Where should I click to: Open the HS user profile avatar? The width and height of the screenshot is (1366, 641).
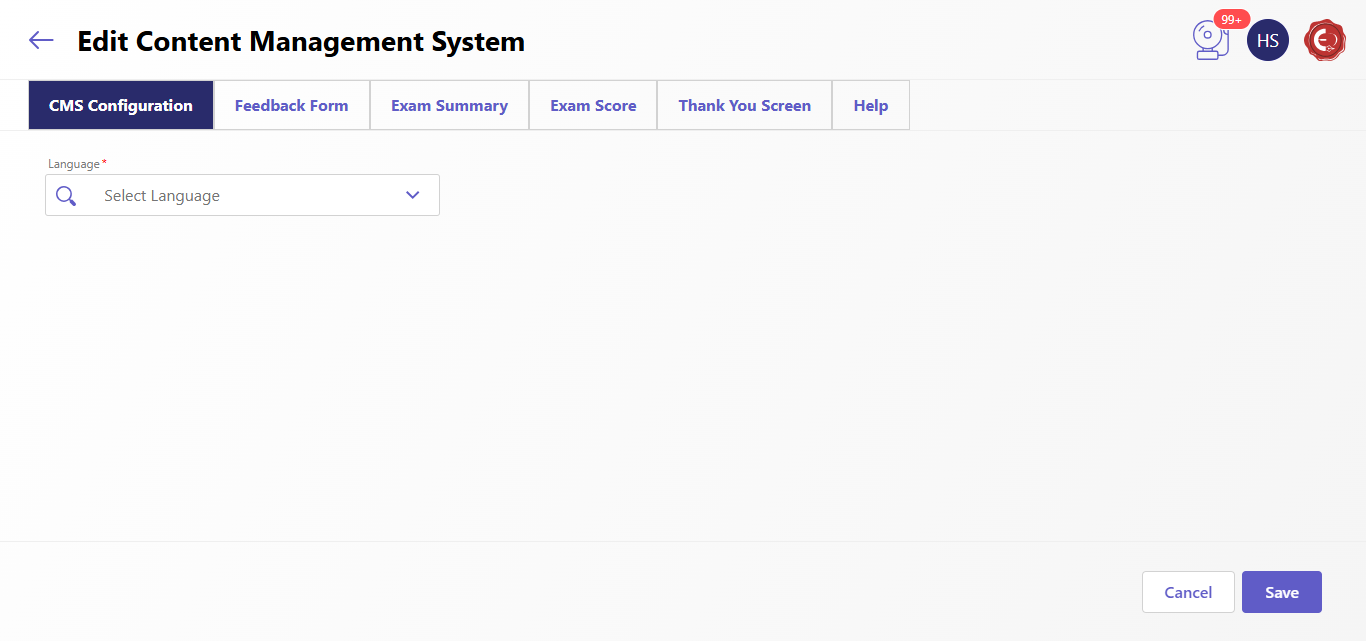click(x=1267, y=40)
